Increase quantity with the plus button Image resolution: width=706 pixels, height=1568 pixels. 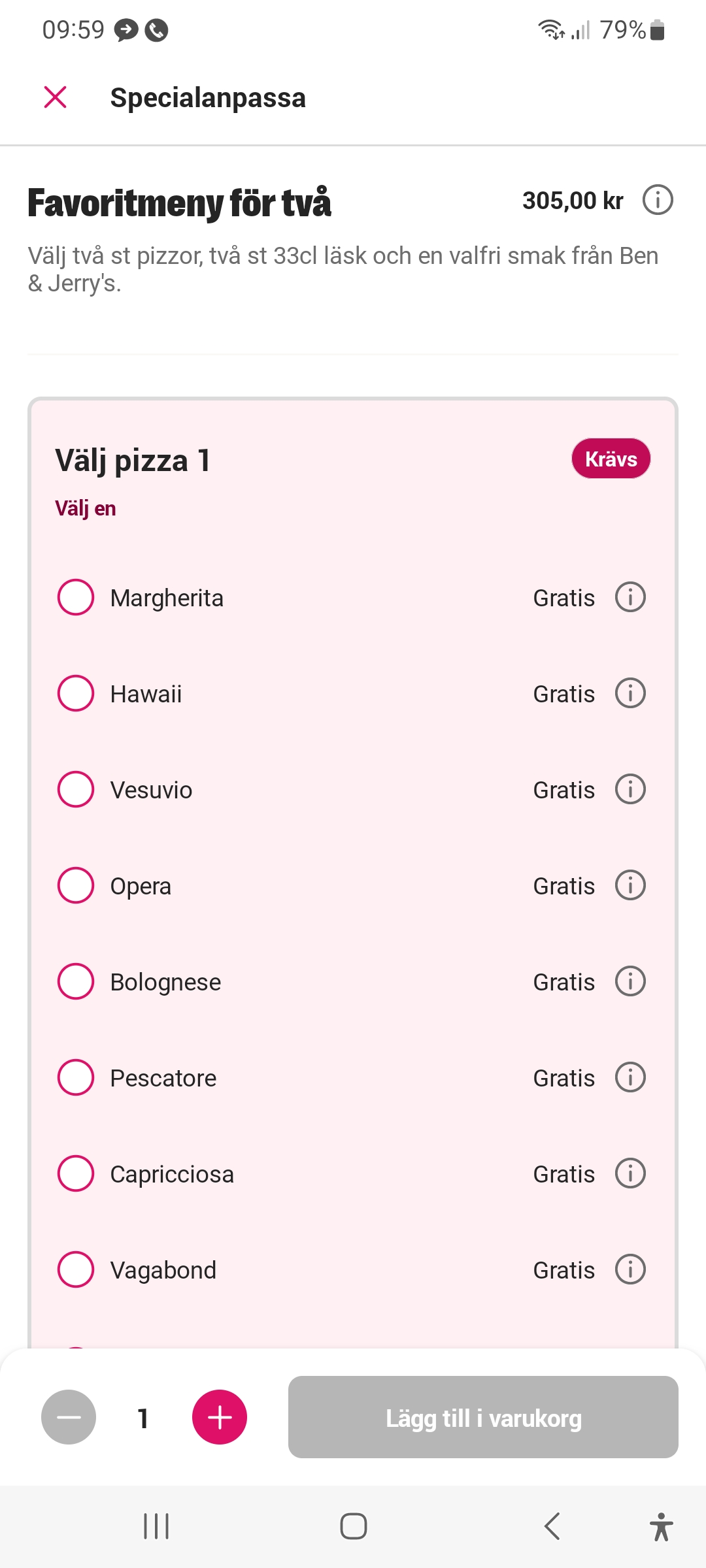click(x=220, y=1417)
